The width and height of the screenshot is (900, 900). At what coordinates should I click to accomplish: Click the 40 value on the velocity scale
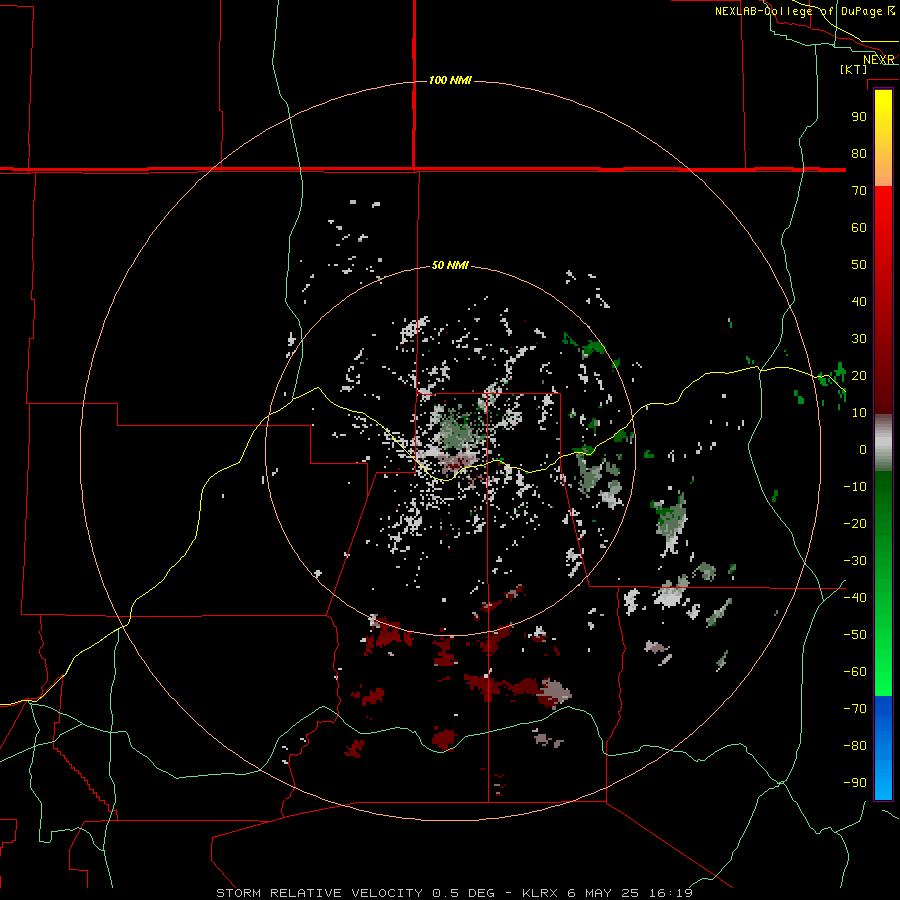coord(859,301)
